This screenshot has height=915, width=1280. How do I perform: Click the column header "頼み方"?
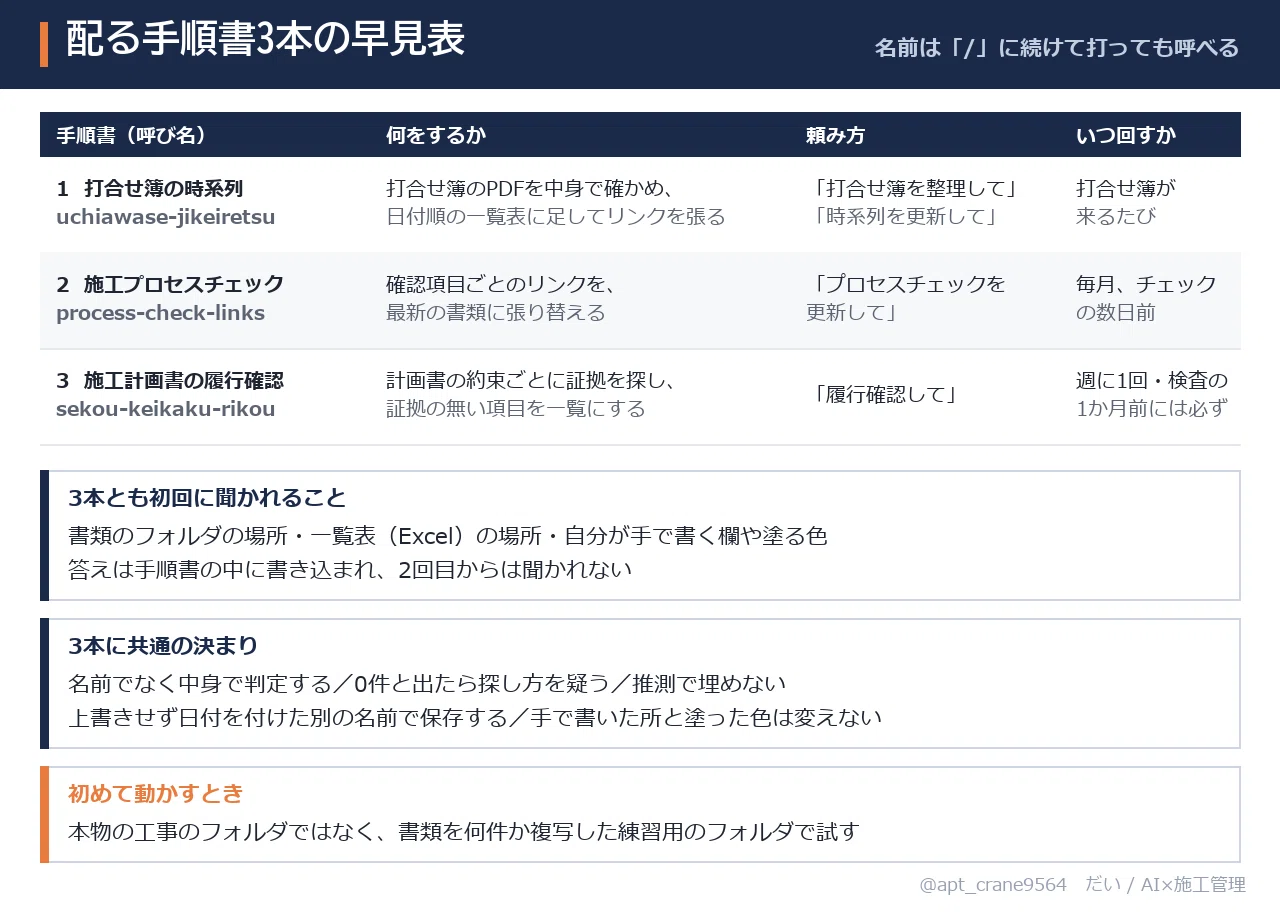[836, 135]
